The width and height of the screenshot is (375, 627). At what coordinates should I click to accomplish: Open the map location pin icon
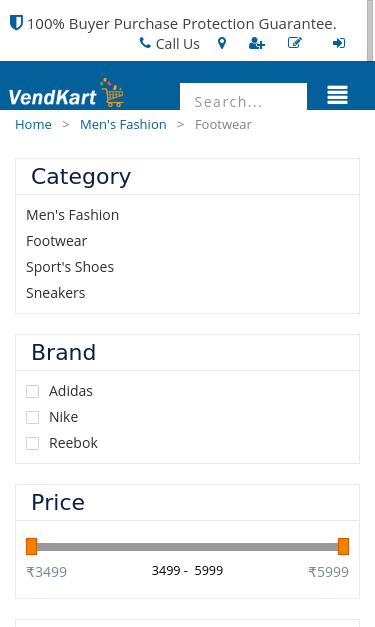point(222,43)
